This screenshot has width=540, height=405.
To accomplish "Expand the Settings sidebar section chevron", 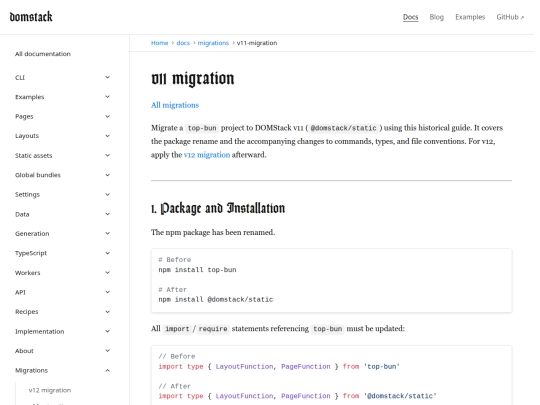I will click(107, 194).
